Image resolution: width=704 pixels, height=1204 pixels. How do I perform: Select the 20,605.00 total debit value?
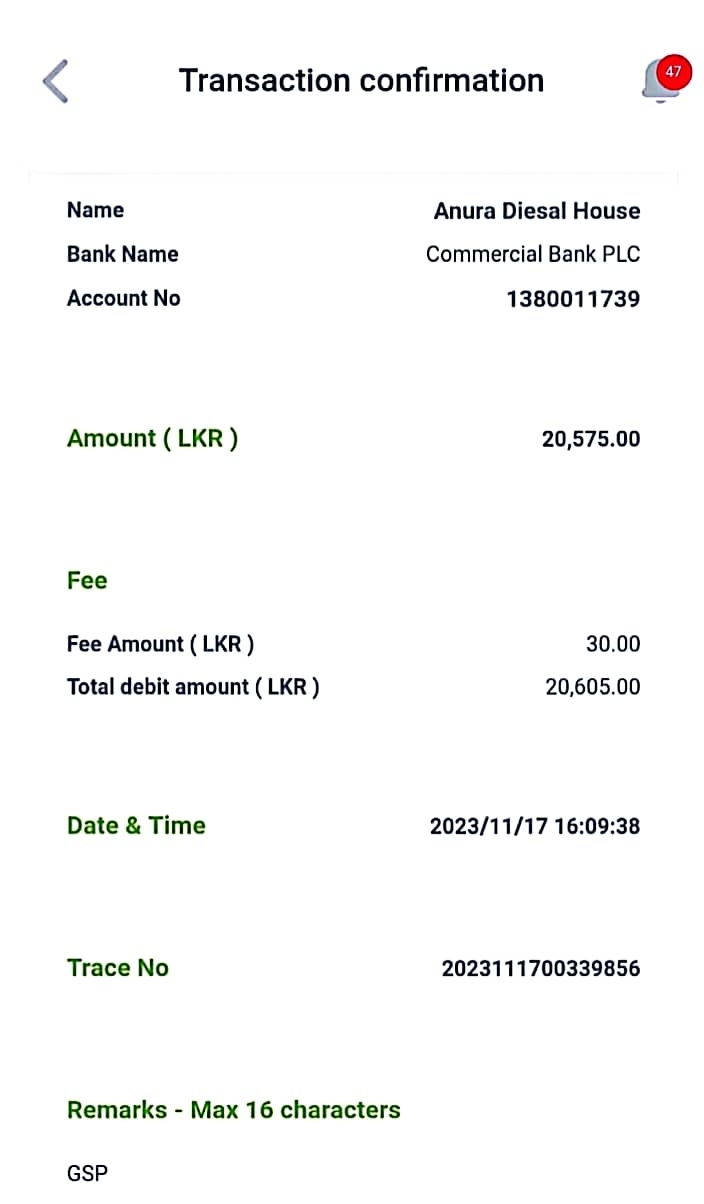(x=593, y=687)
